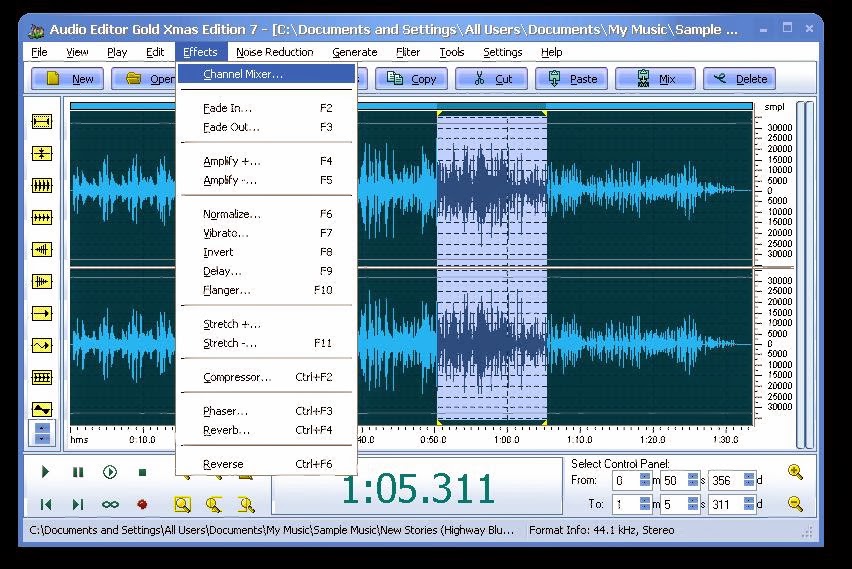The height and width of the screenshot is (569, 852).
Task: Jump to the end of the track
Action: click(x=78, y=504)
